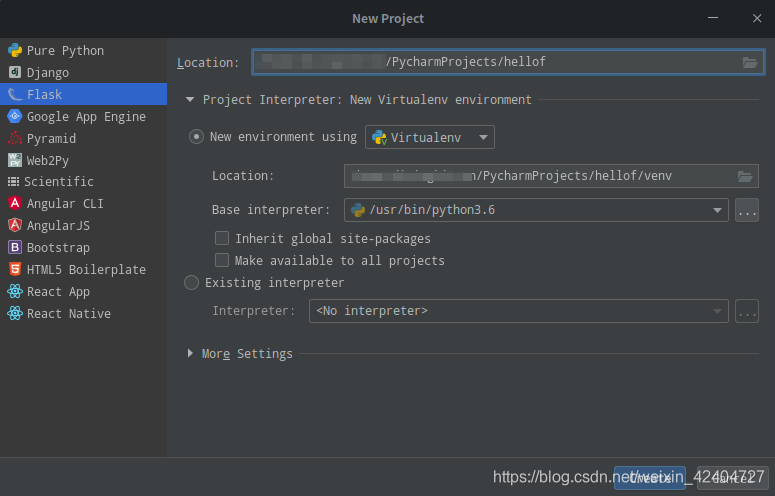Open Base interpreter dropdown arrow

point(717,210)
